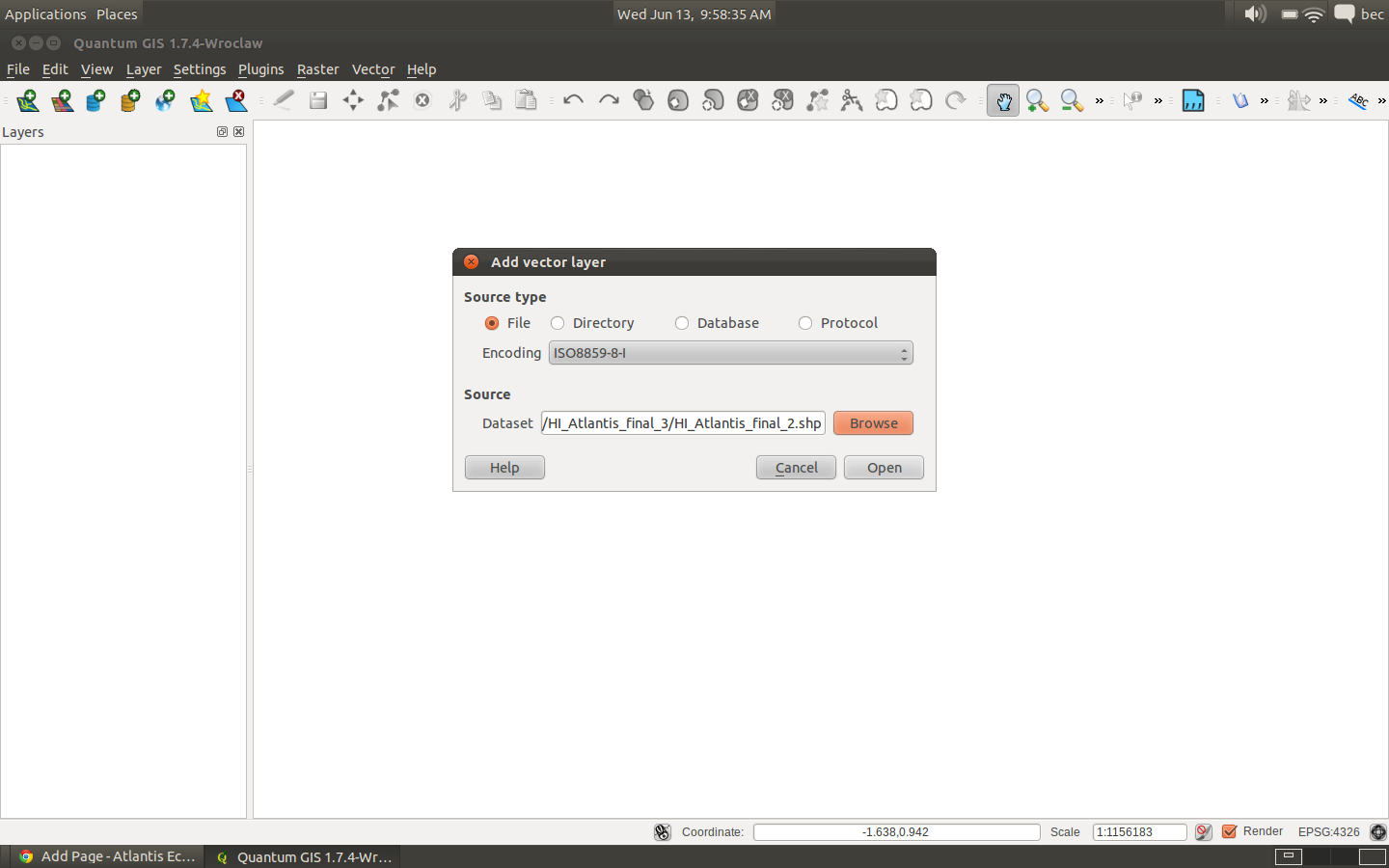The image size is (1389, 868).
Task: Click the Zoom In magnifier icon
Action: pyautogui.click(x=1037, y=100)
